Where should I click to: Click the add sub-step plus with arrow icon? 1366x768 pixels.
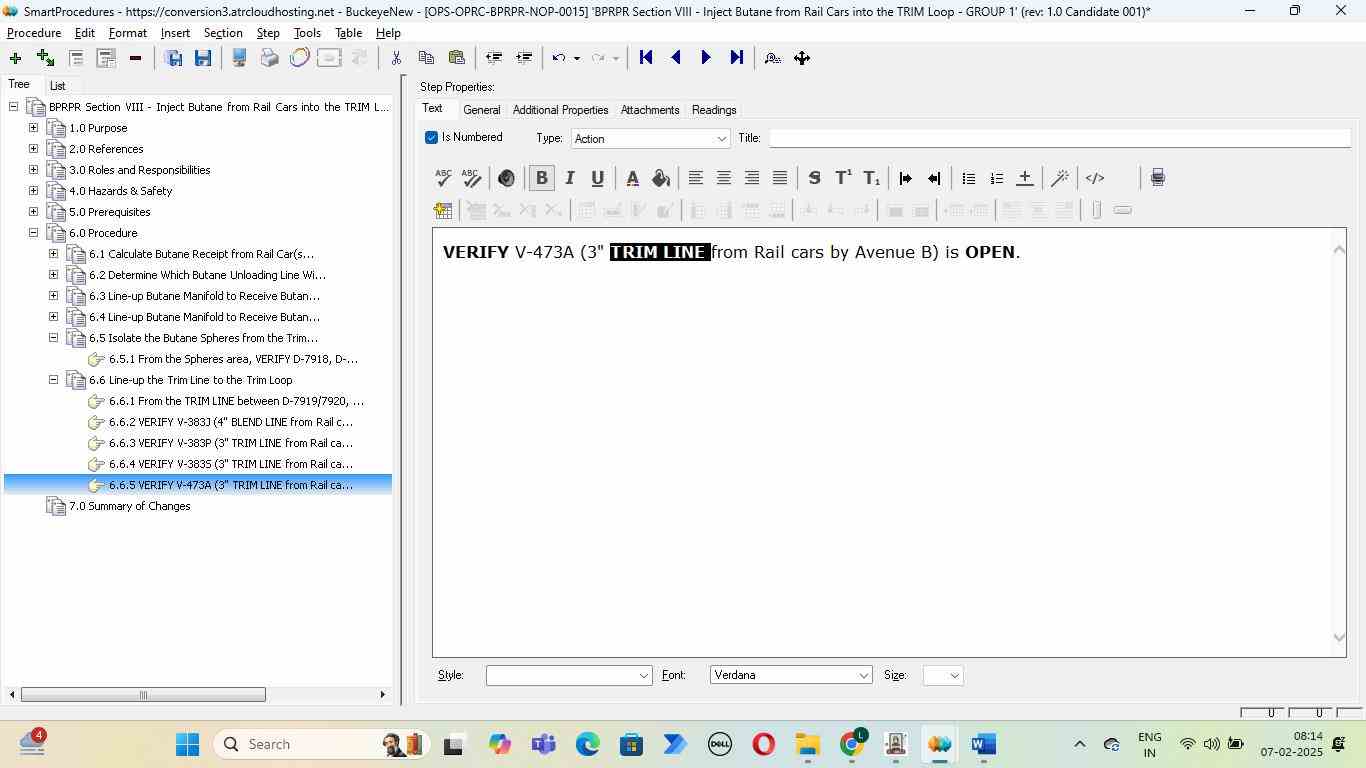point(45,58)
